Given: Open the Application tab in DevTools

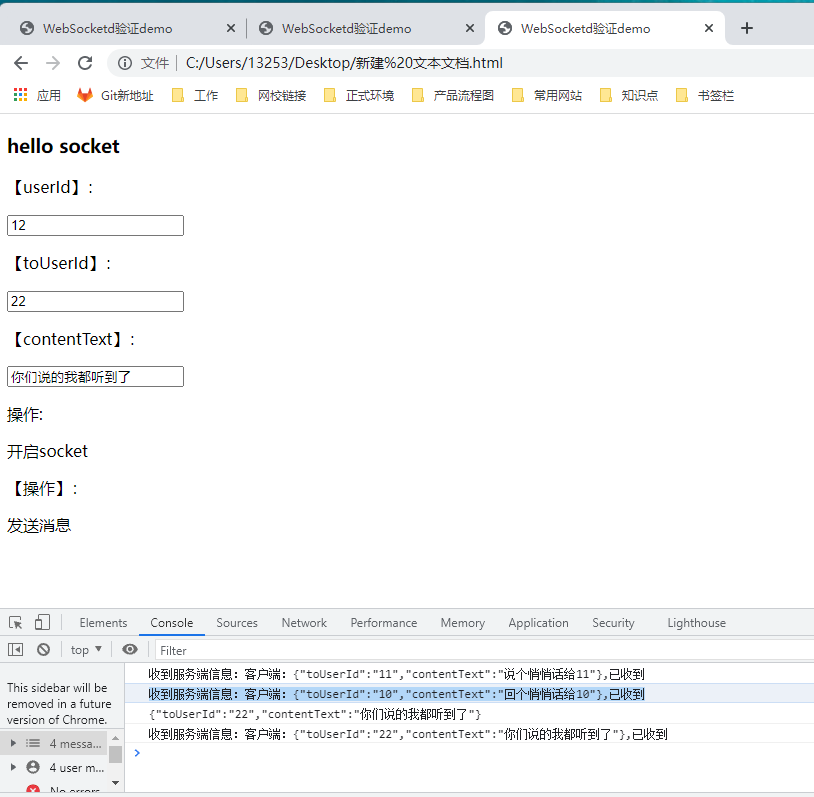Looking at the screenshot, I should [x=538, y=623].
